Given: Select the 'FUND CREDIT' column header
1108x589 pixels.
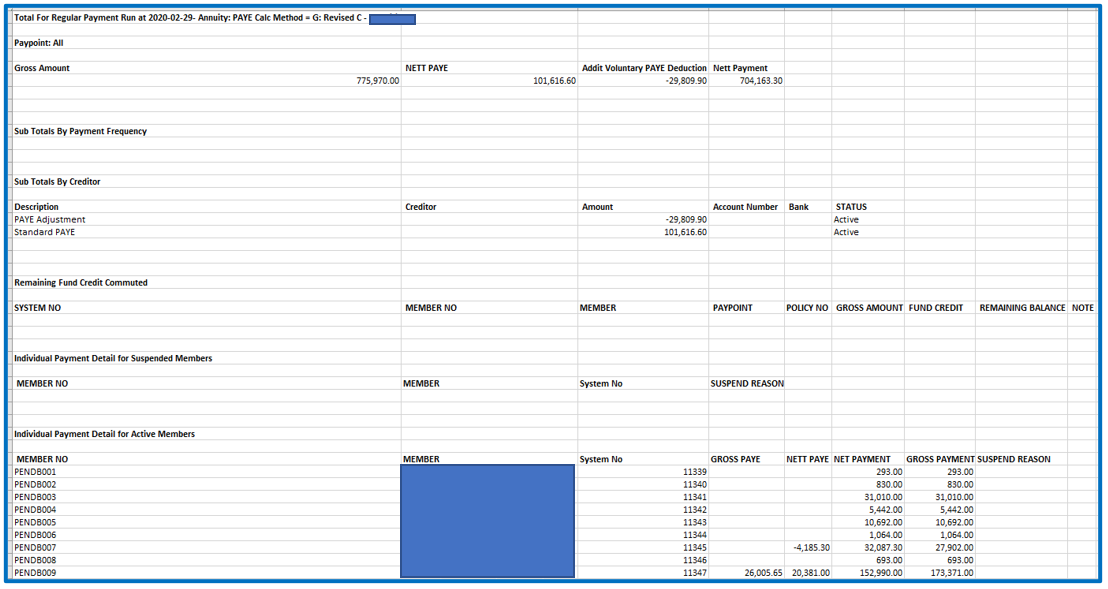Looking at the screenshot, I should coord(936,308).
